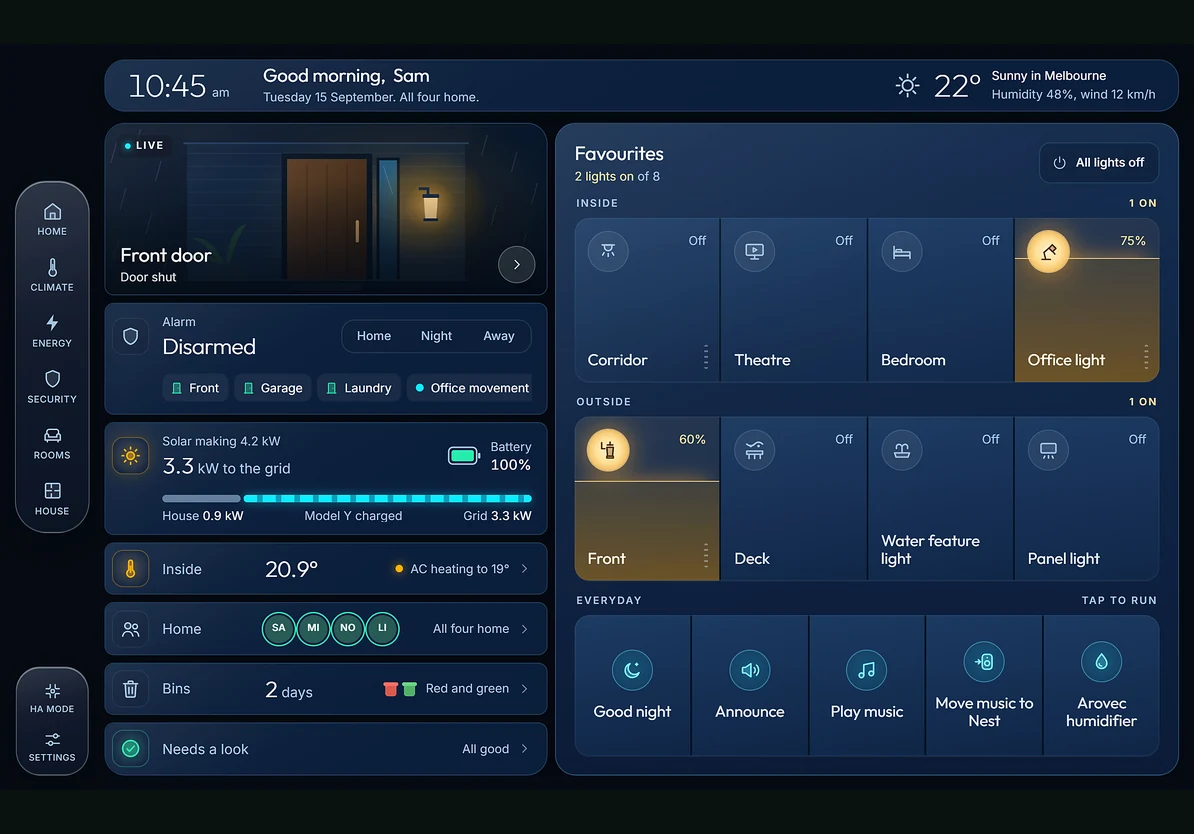This screenshot has width=1194, height=834.
Task: Click the Front door sensor chip
Action: (x=196, y=388)
